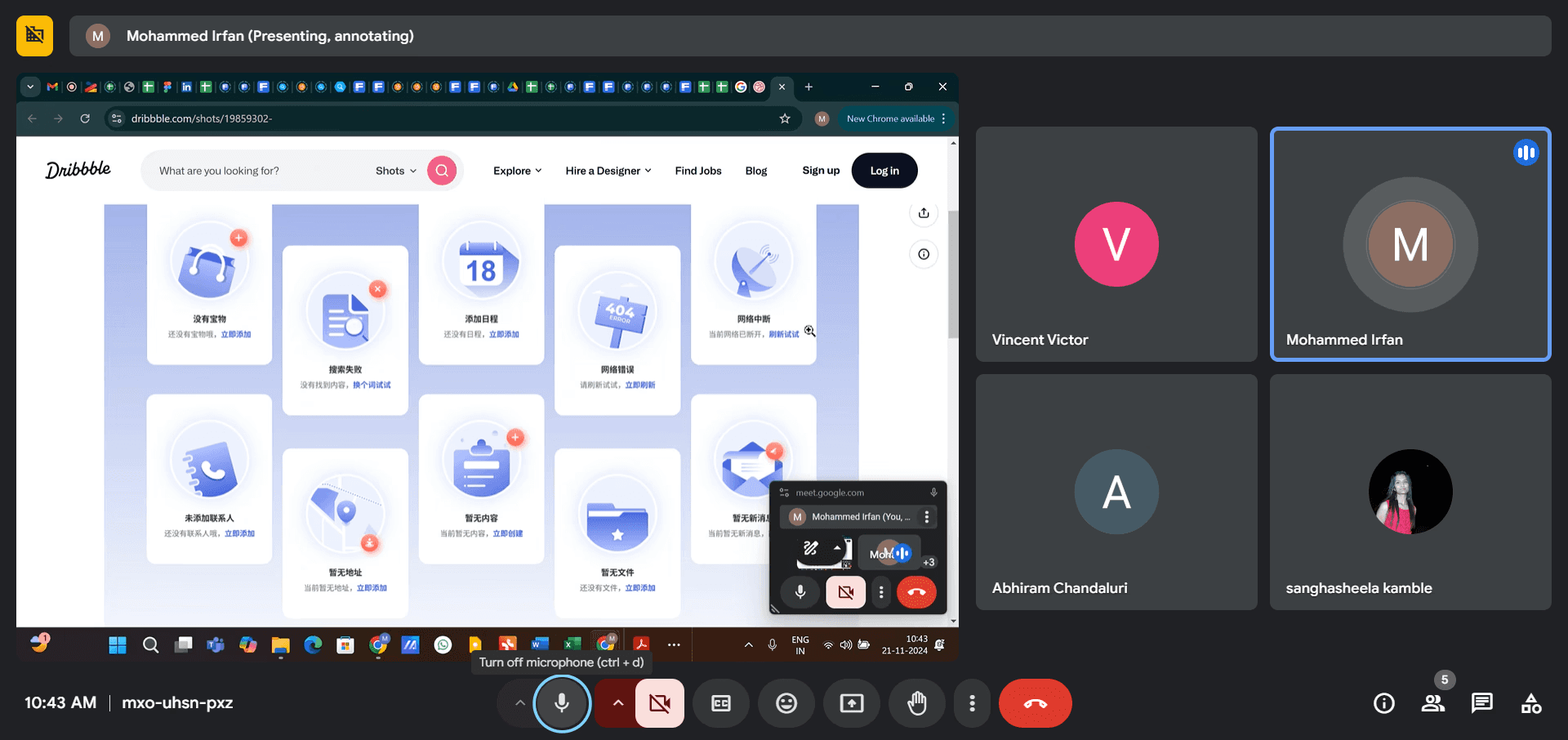The height and width of the screenshot is (740, 1568).
Task: Open more options in picture-in-picture window
Action: coord(881,592)
